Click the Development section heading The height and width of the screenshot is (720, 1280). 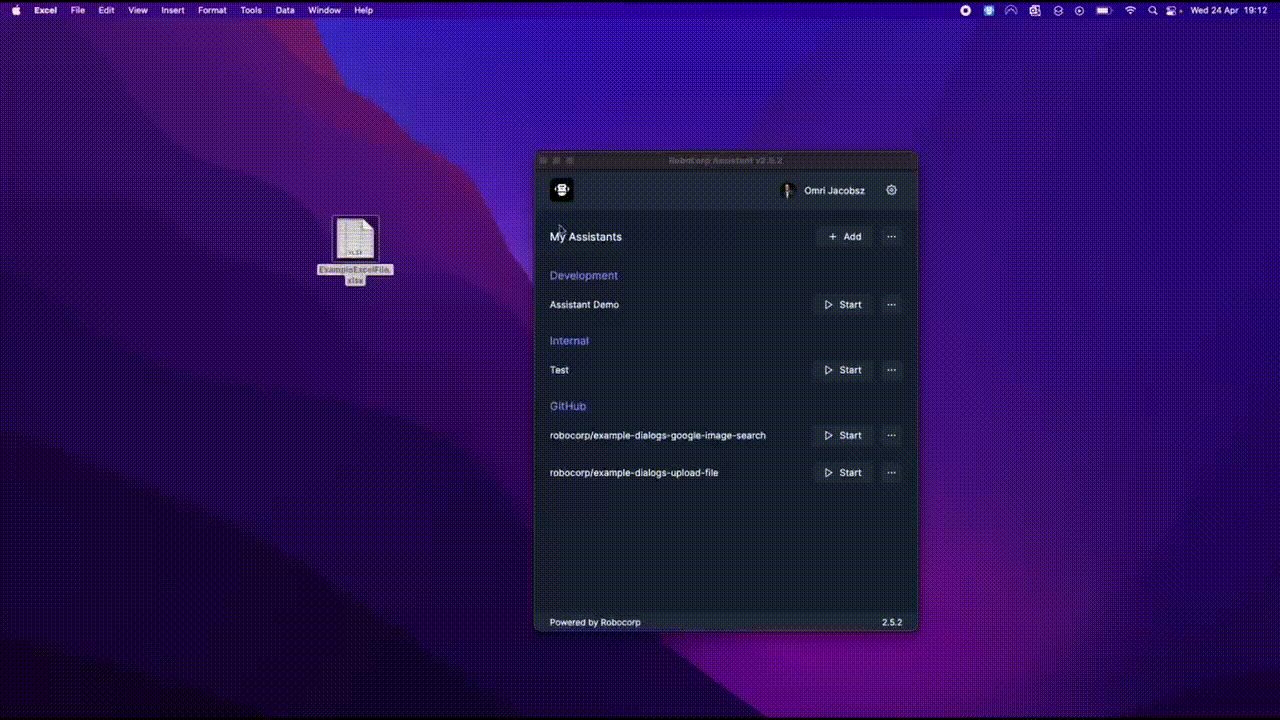pyautogui.click(x=584, y=276)
